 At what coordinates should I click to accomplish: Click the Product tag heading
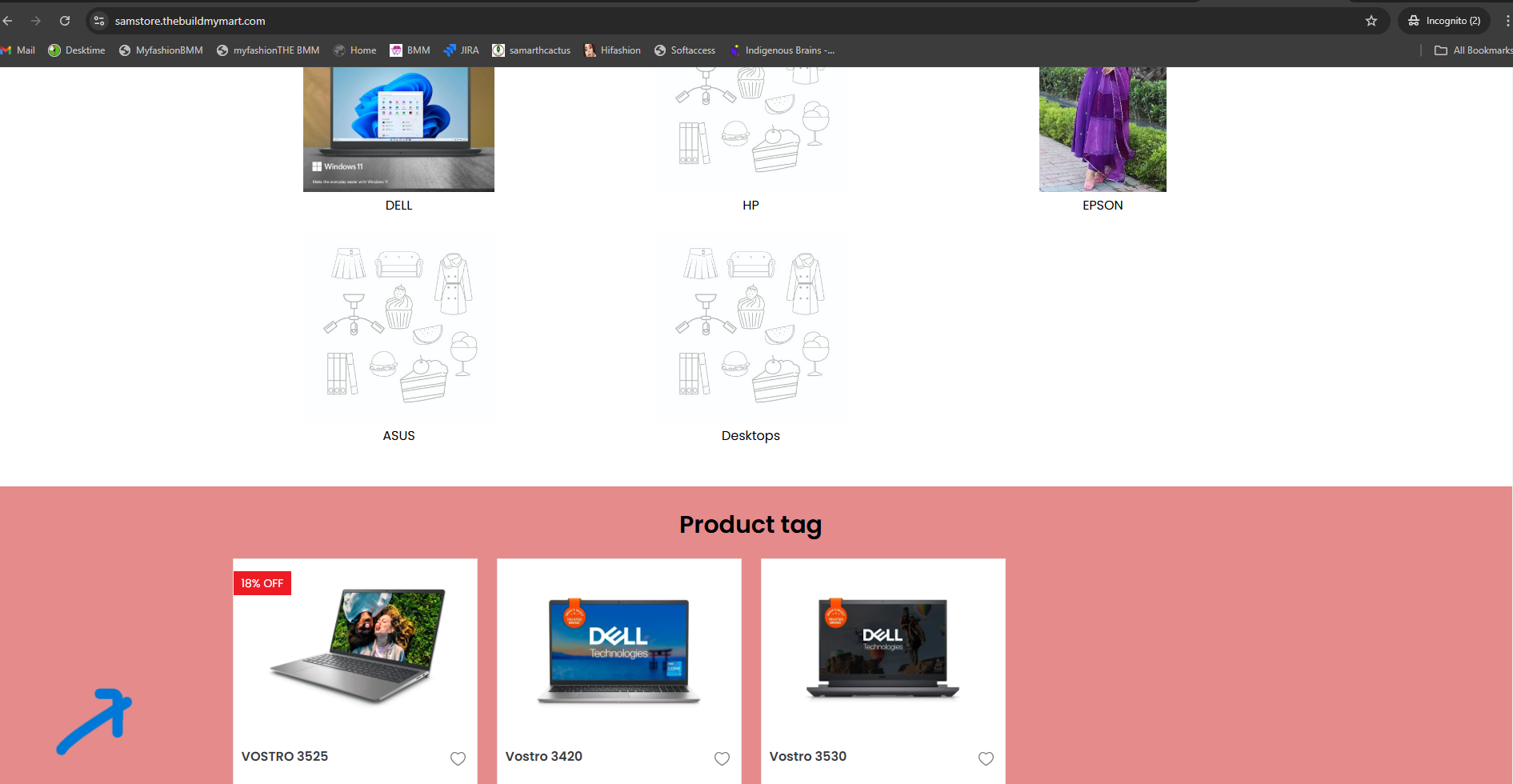tap(750, 525)
